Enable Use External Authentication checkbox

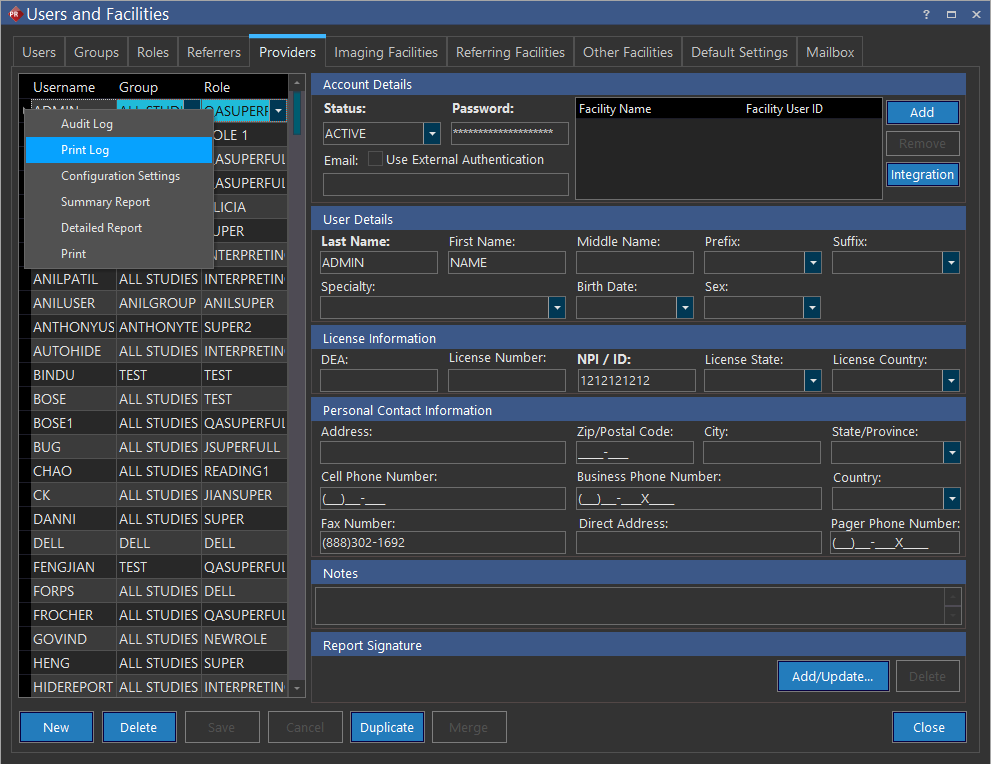pos(376,159)
